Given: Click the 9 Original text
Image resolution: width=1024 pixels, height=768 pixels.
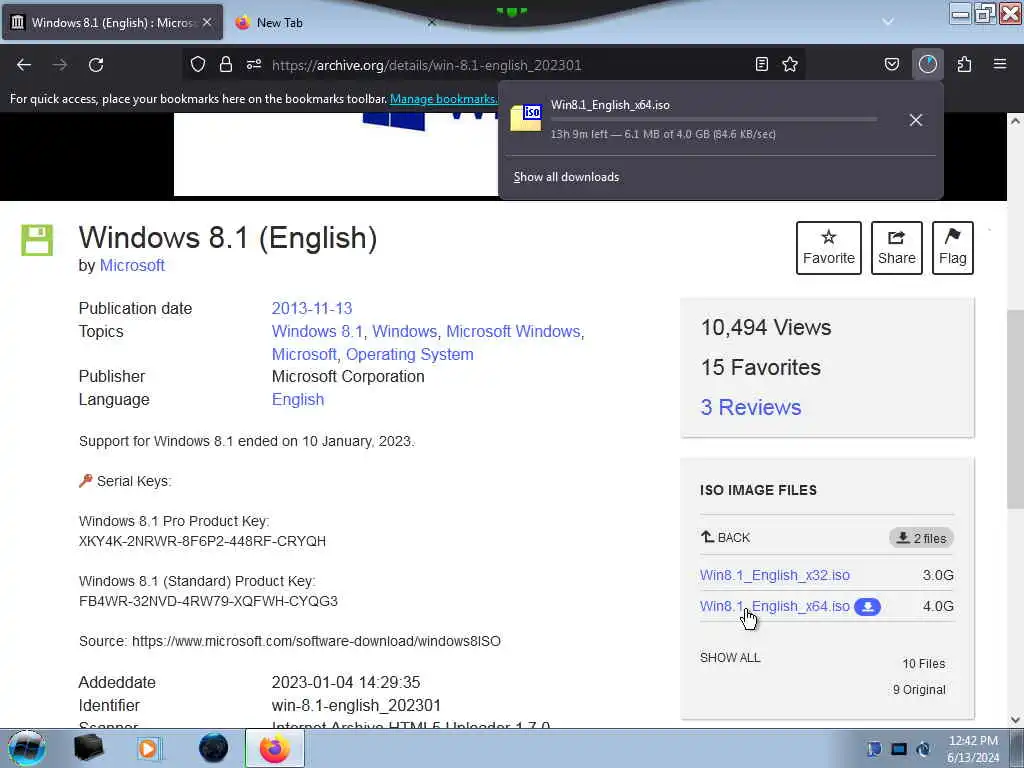Looking at the screenshot, I should [919, 690].
